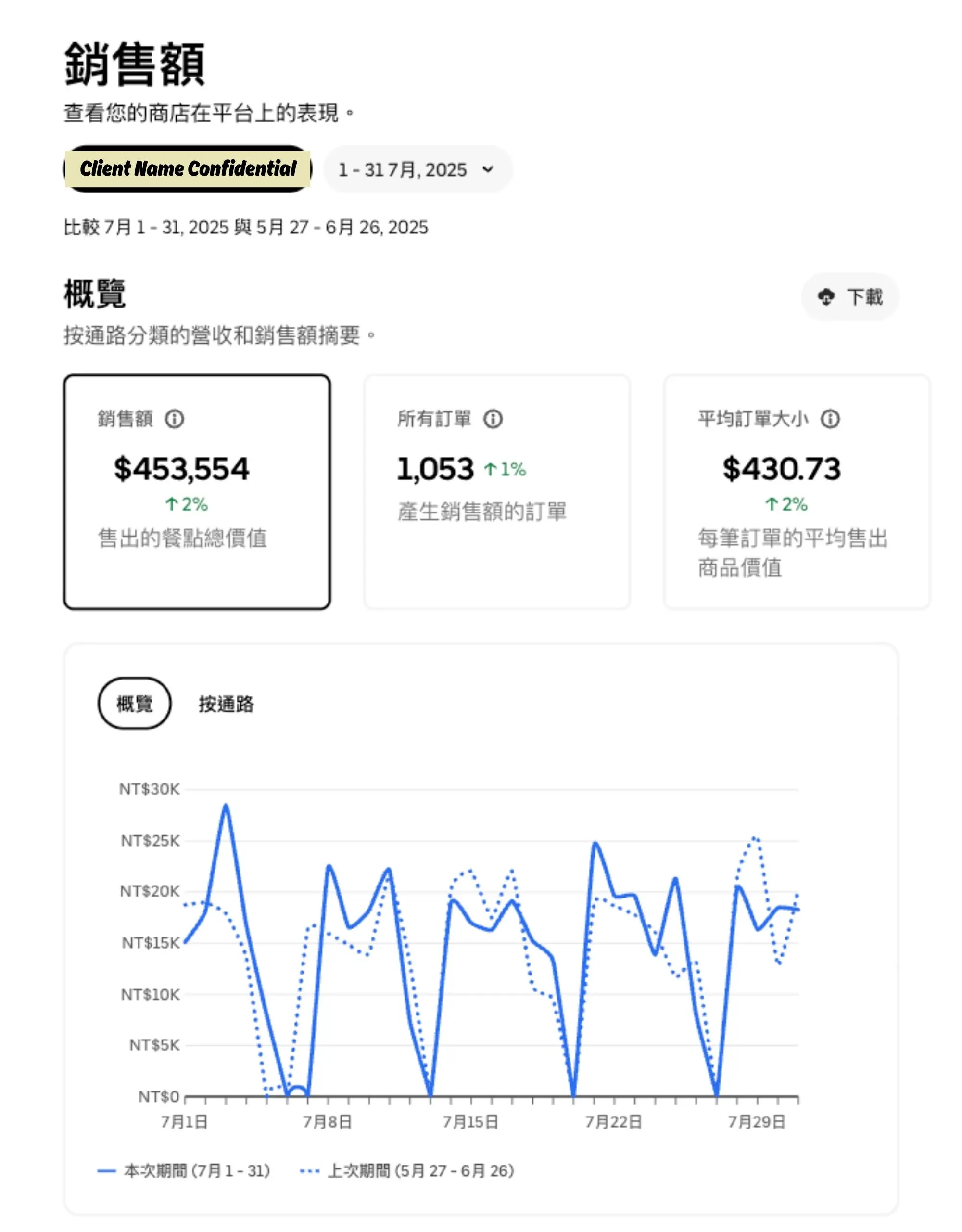The width and height of the screenshot is (962, 1232).
Task: Click the green 2% increase arrow under $453,554
Action: [171, 504]
